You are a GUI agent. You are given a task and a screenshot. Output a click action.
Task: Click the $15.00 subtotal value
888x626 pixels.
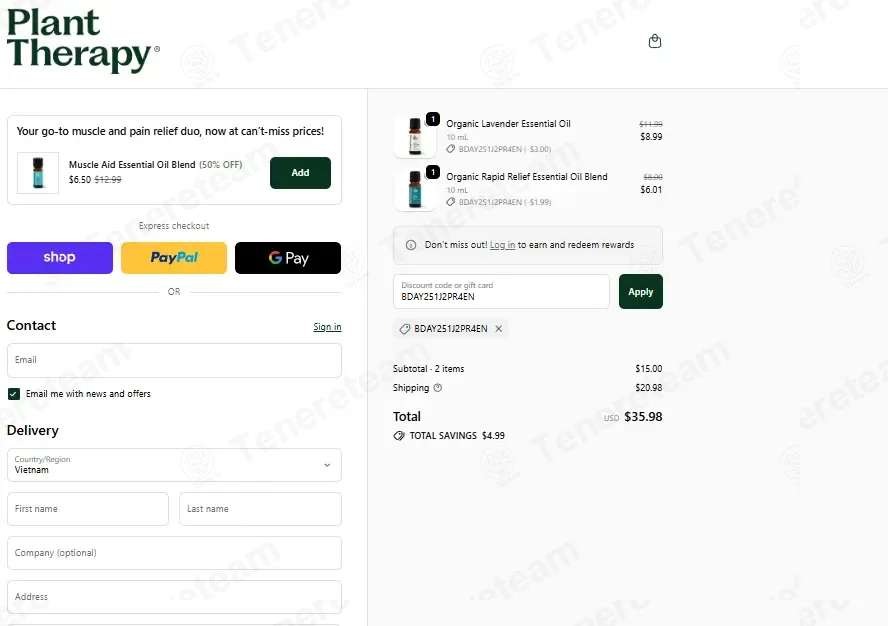coord(649,369)
